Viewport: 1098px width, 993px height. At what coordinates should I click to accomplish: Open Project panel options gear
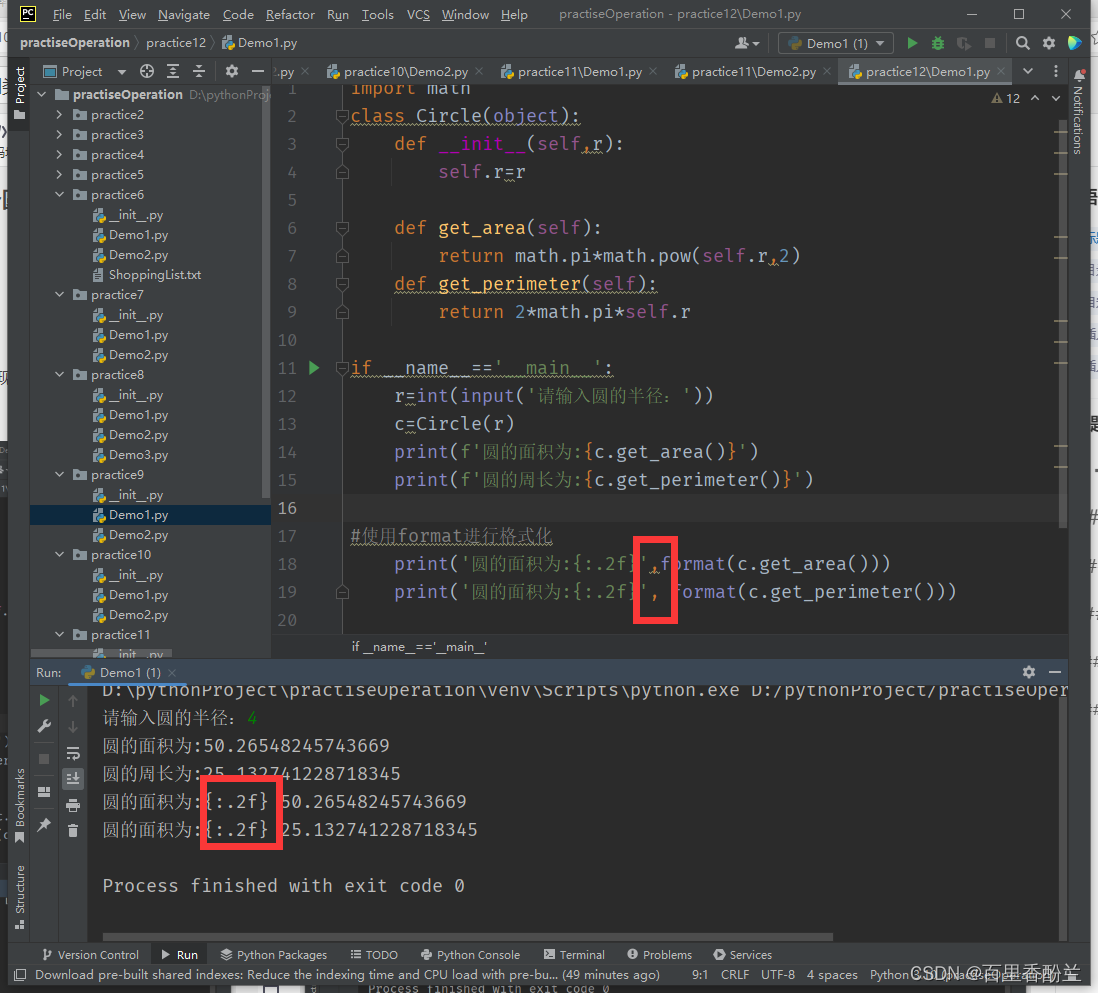232,71
